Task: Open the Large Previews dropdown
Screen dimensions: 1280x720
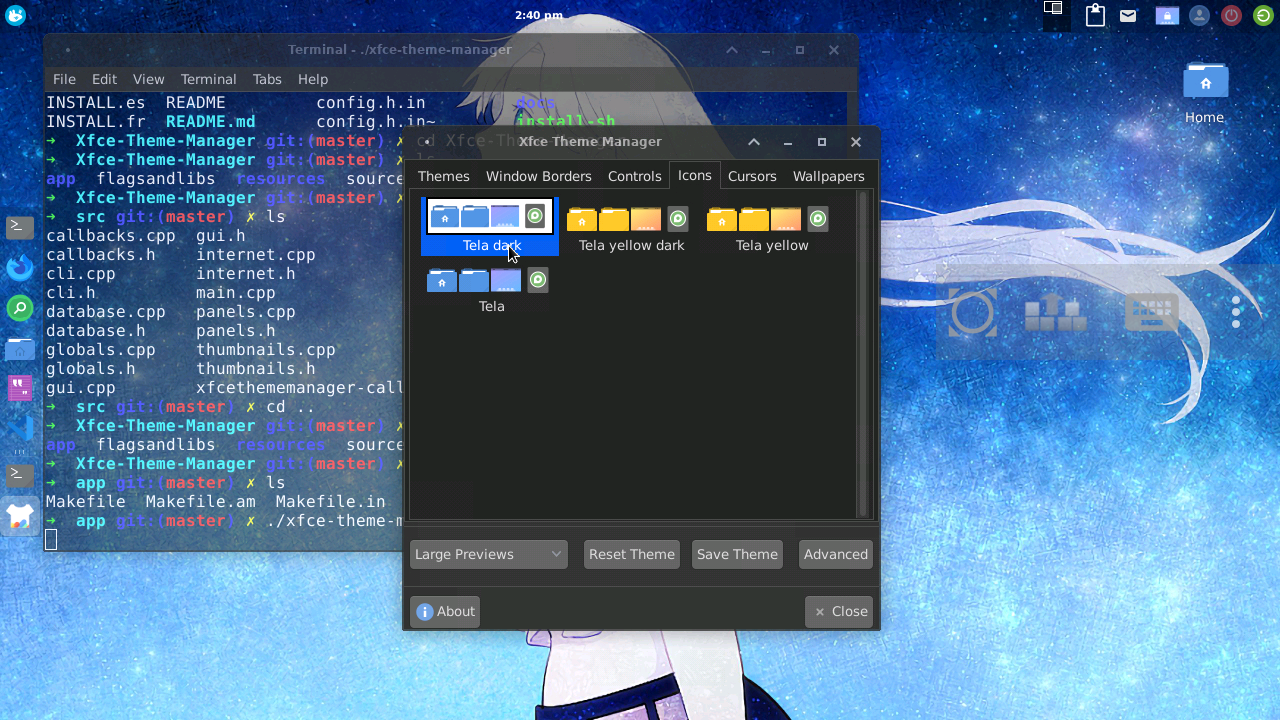Action: tap(488, 554)
